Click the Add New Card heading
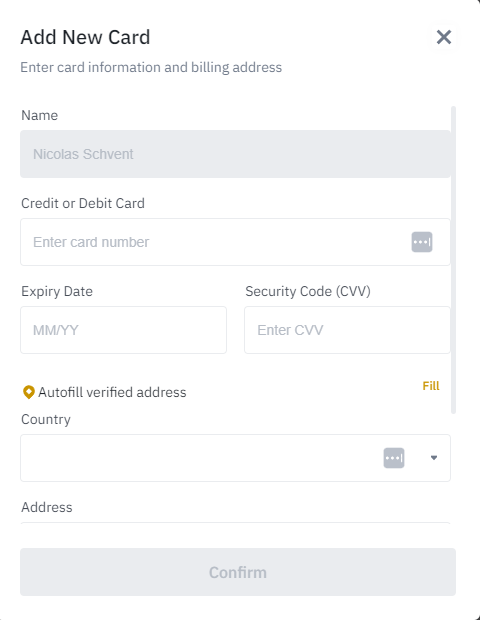The width and height of the screenshot is (480, 620). click(x=85, y=37)
